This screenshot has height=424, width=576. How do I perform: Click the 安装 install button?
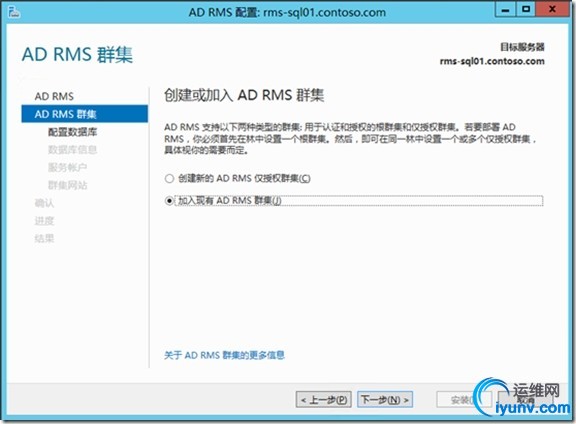coord(464,399)
